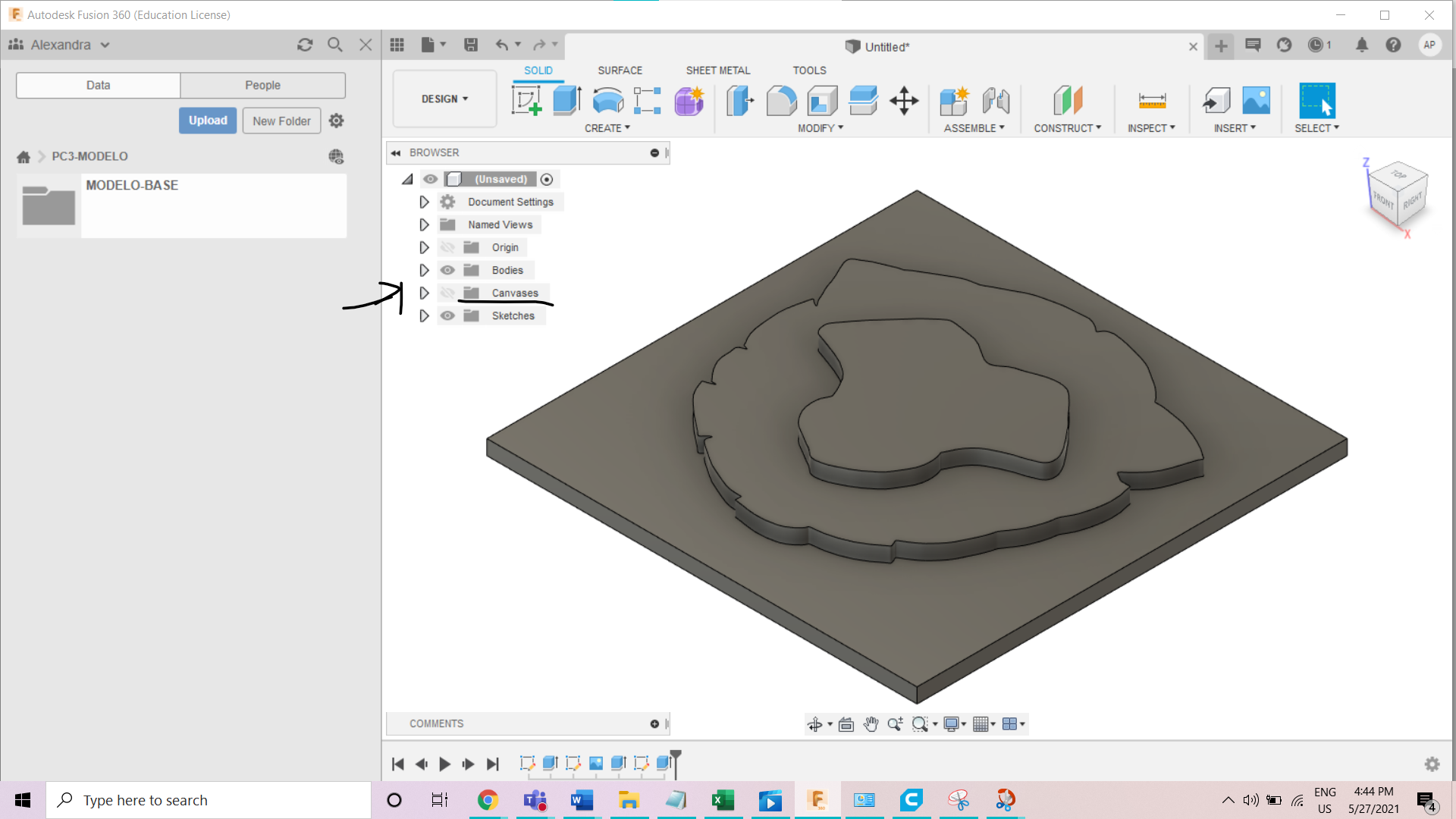Open the DESIGN workspace dropdown

coord(444,99)
